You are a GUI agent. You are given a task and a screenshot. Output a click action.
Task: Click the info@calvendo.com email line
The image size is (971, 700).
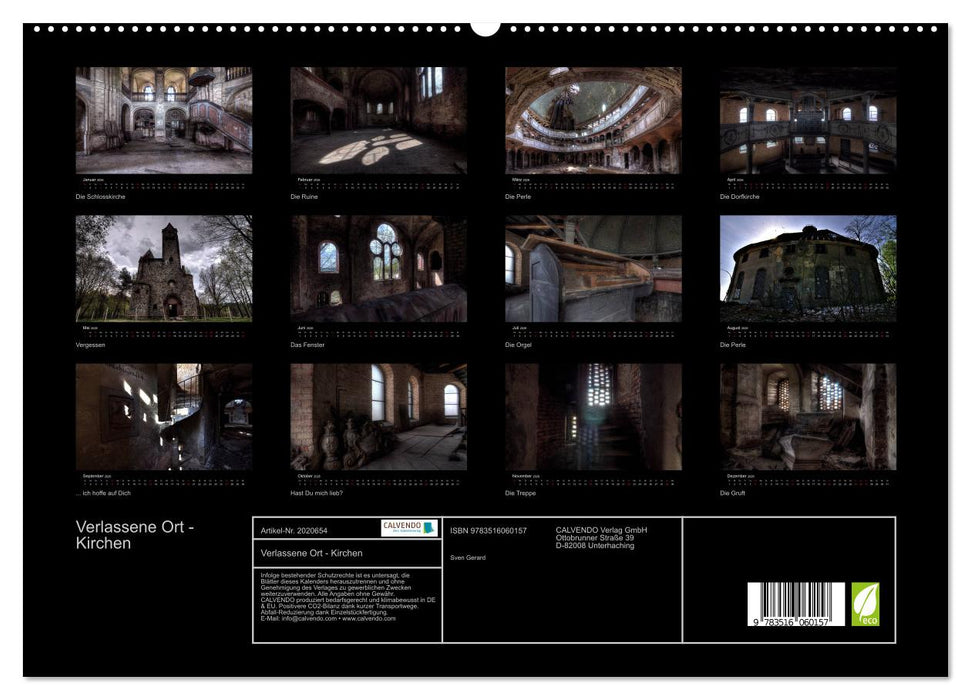(x=327, y=618)
